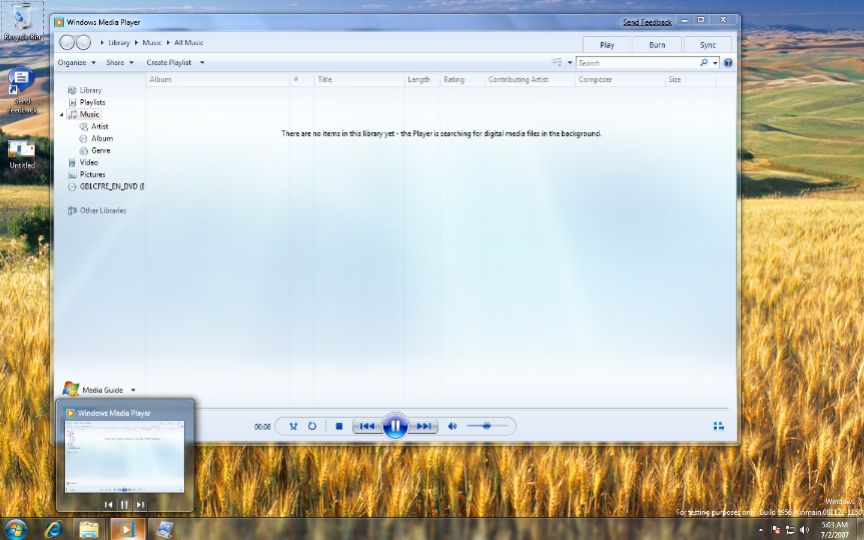
Task: Launch Internet Explorer from the taskbar
Action: tap(53, 530)
